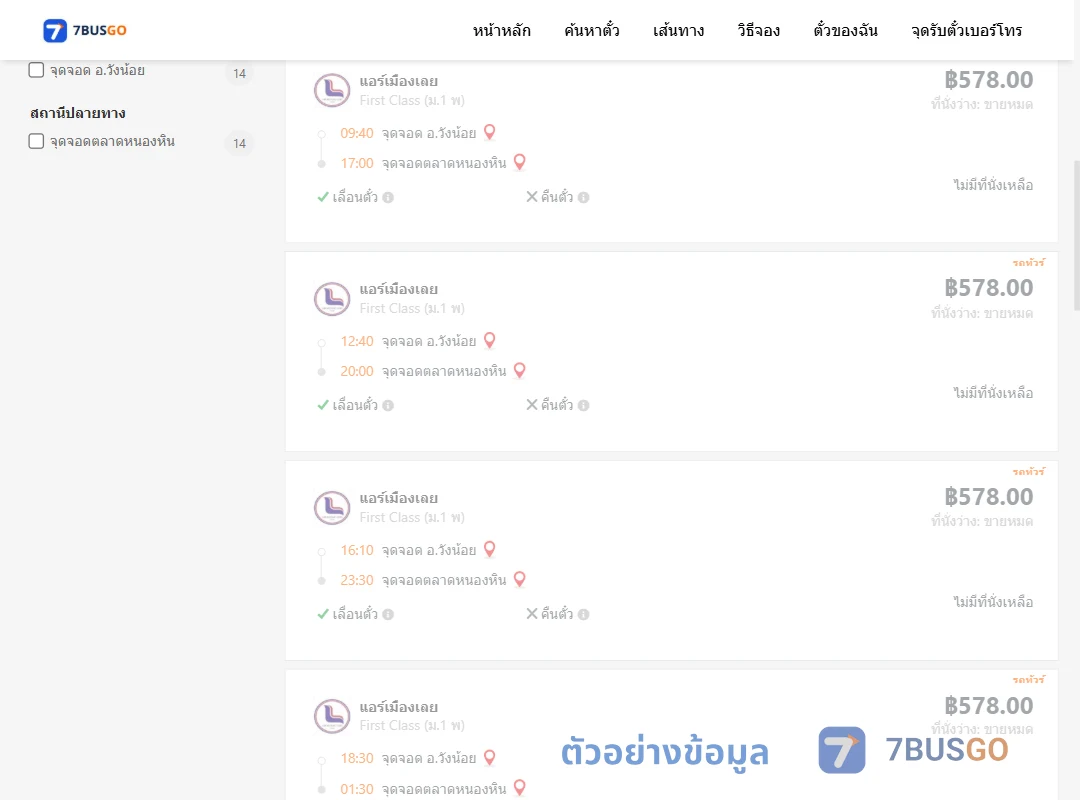This screenshot has width=1080, height=800.
Task: Open the 7BUSGO logo in header
Action: tap(85, 30)
